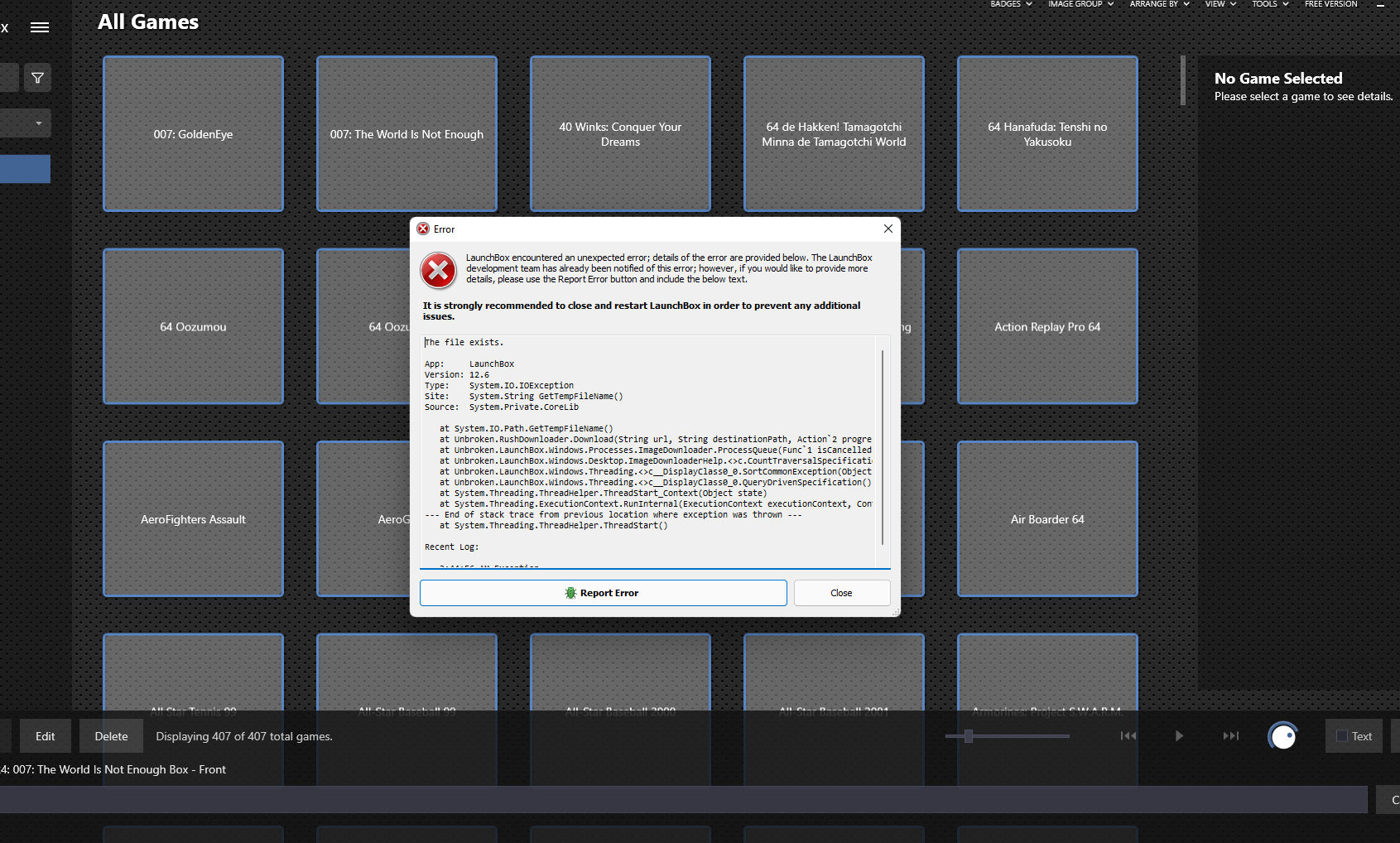Click the dialog resize grip corner
Viewport: 1400px width, 843px height.
pyautogui.click(x=896, y=612)
